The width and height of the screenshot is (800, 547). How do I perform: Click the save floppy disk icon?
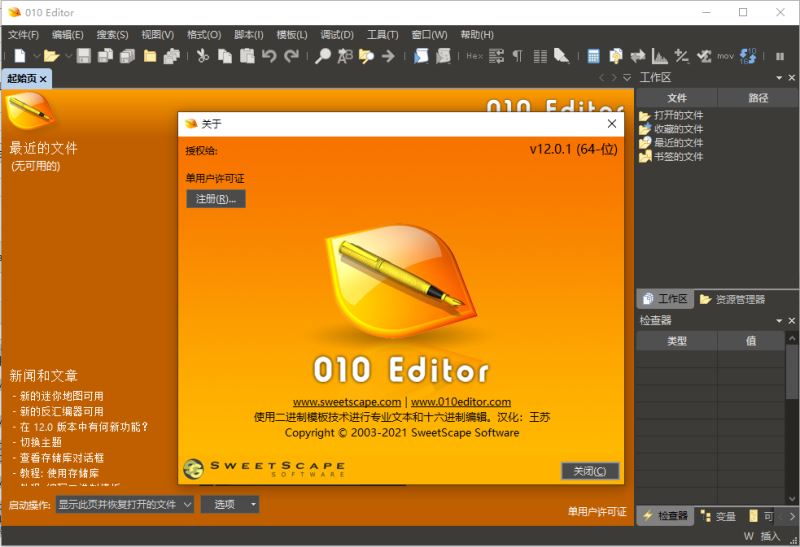pyautogui.click(x=84, y=56)
